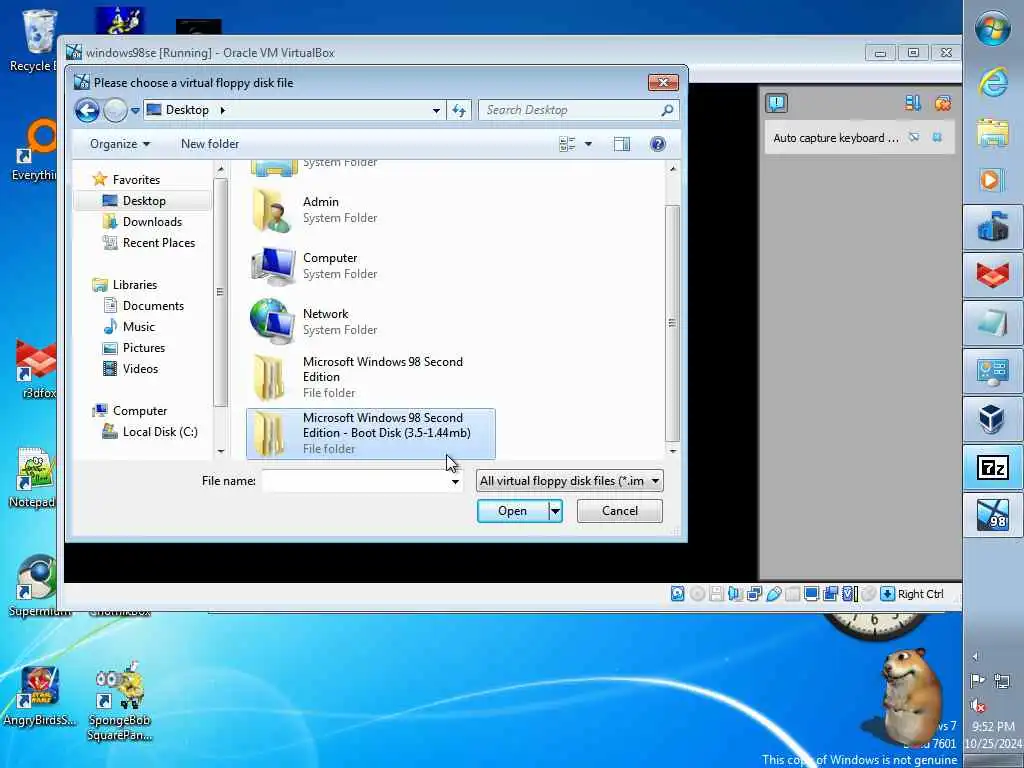The image size is (1024, 768).
Task: Click the VirtualBox network adapters status icon
Action: coord(754,594)
